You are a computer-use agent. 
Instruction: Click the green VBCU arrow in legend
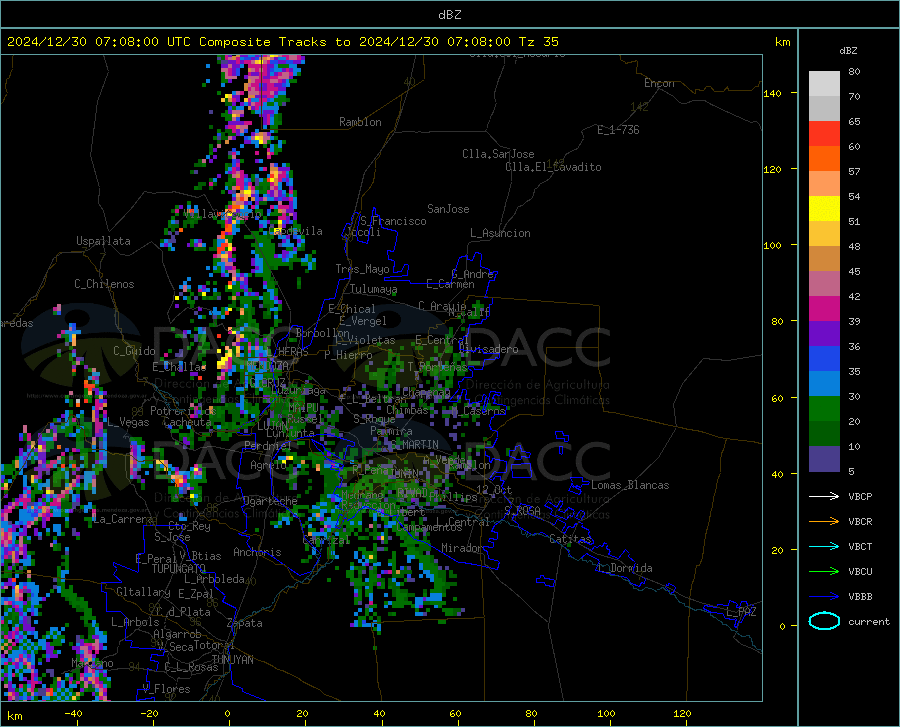824,571
